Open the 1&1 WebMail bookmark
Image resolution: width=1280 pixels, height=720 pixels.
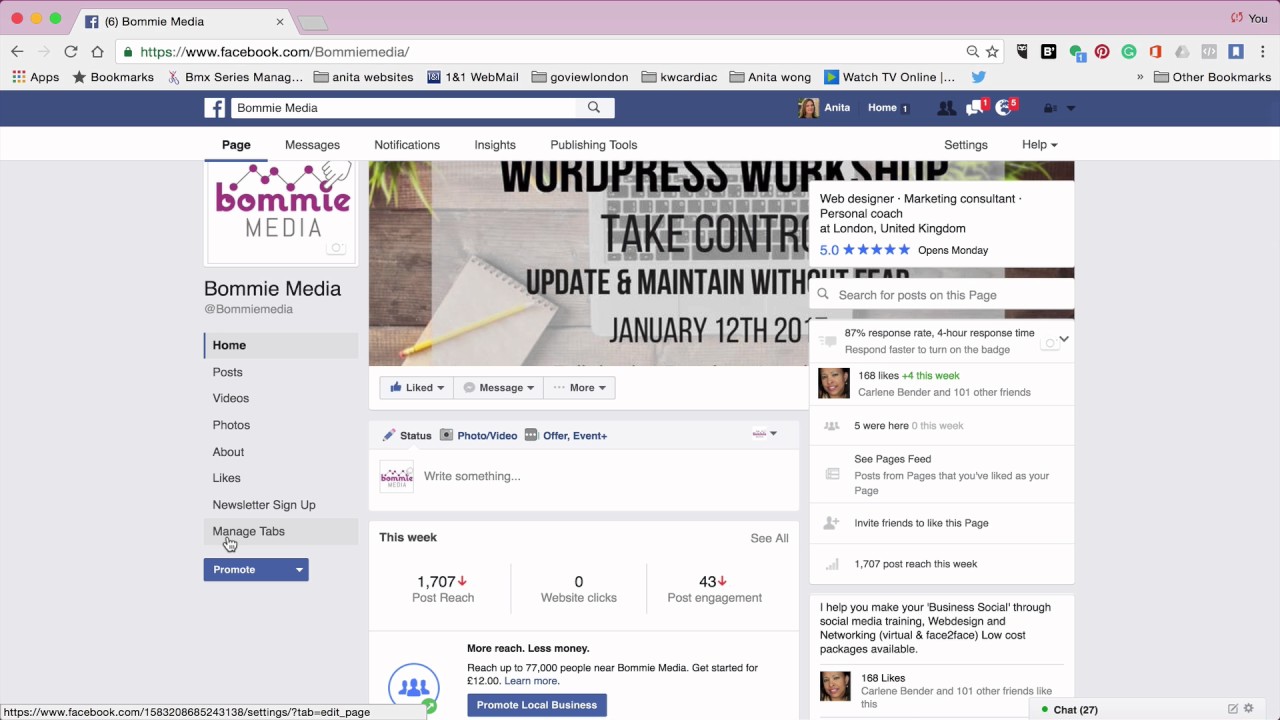[473, 77]
